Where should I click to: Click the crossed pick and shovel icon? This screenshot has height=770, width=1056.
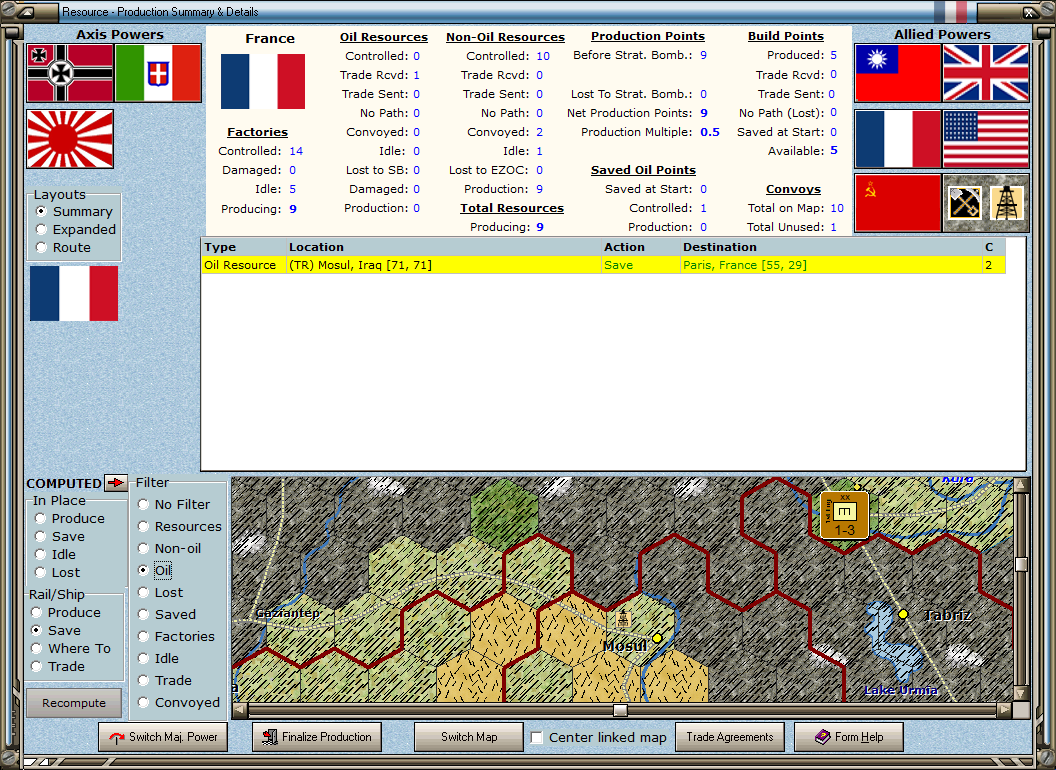coord(964,201)
